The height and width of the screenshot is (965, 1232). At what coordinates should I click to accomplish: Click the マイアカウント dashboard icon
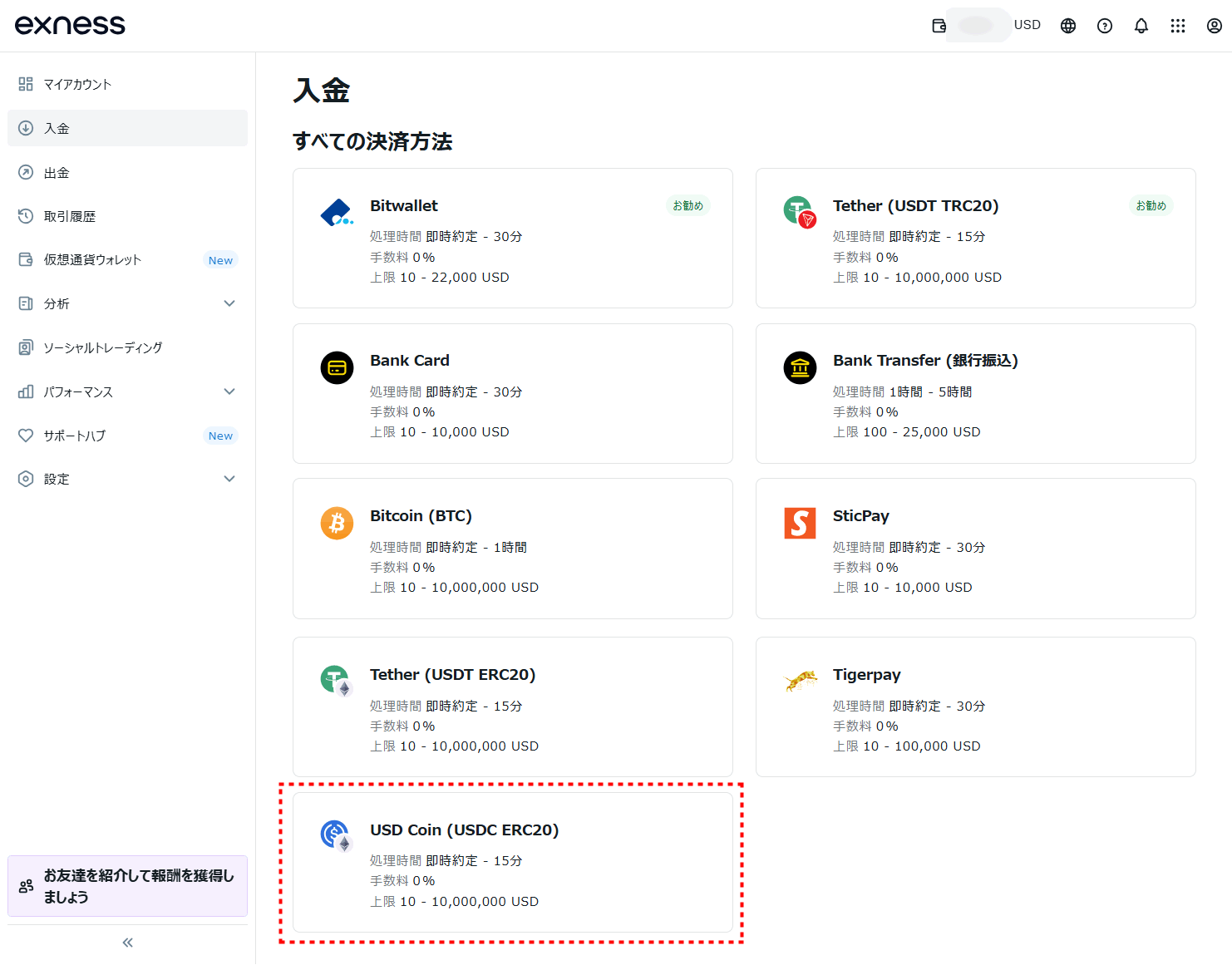26,84
